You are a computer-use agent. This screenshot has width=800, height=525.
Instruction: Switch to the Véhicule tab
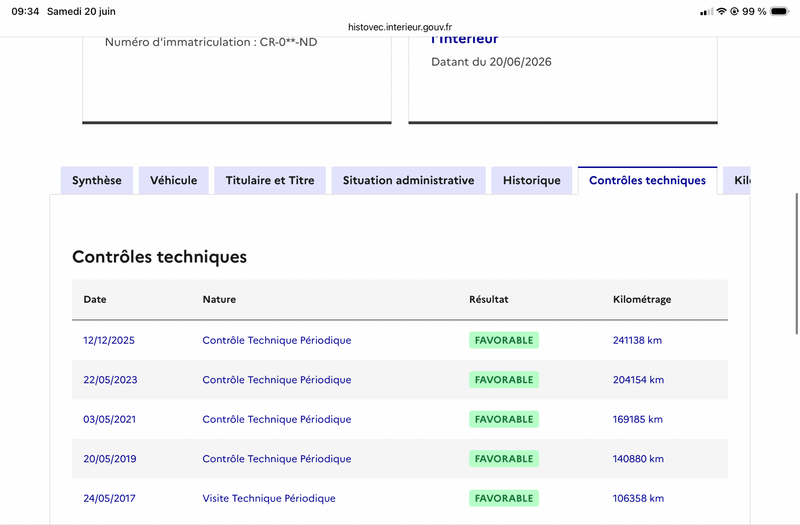(173, 181)
